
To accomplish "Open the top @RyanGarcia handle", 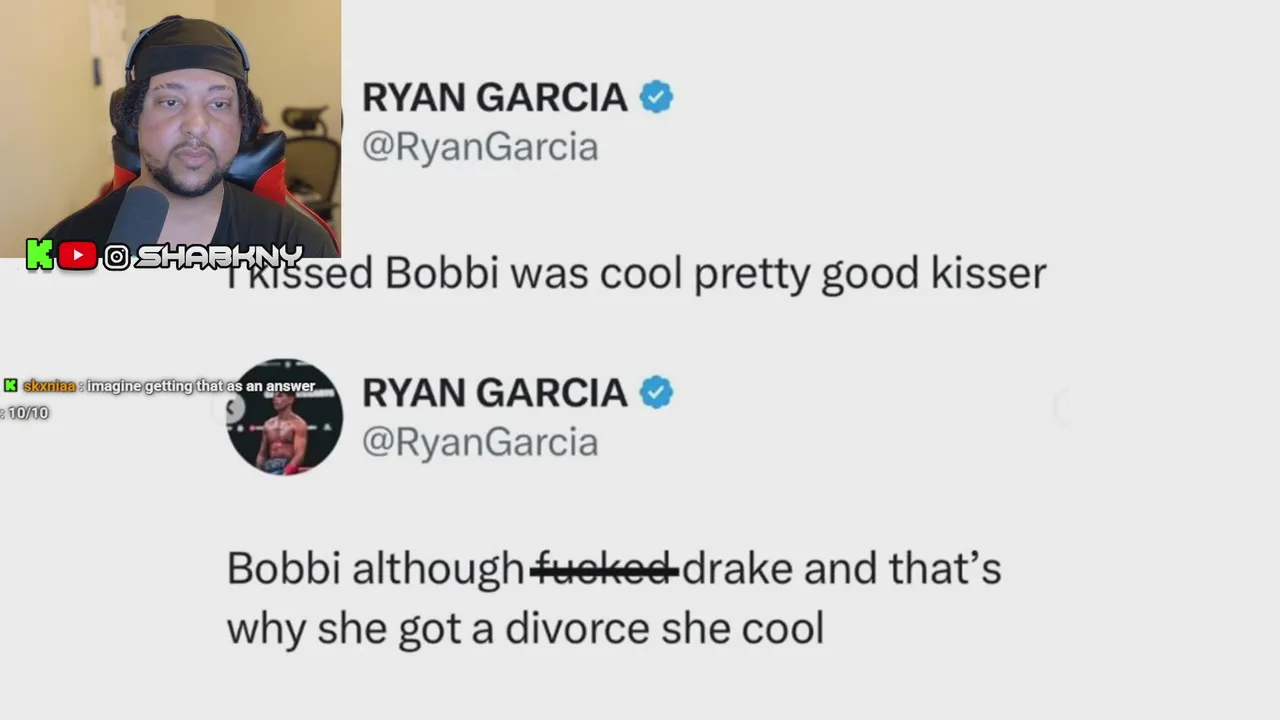I will (480, 147).
